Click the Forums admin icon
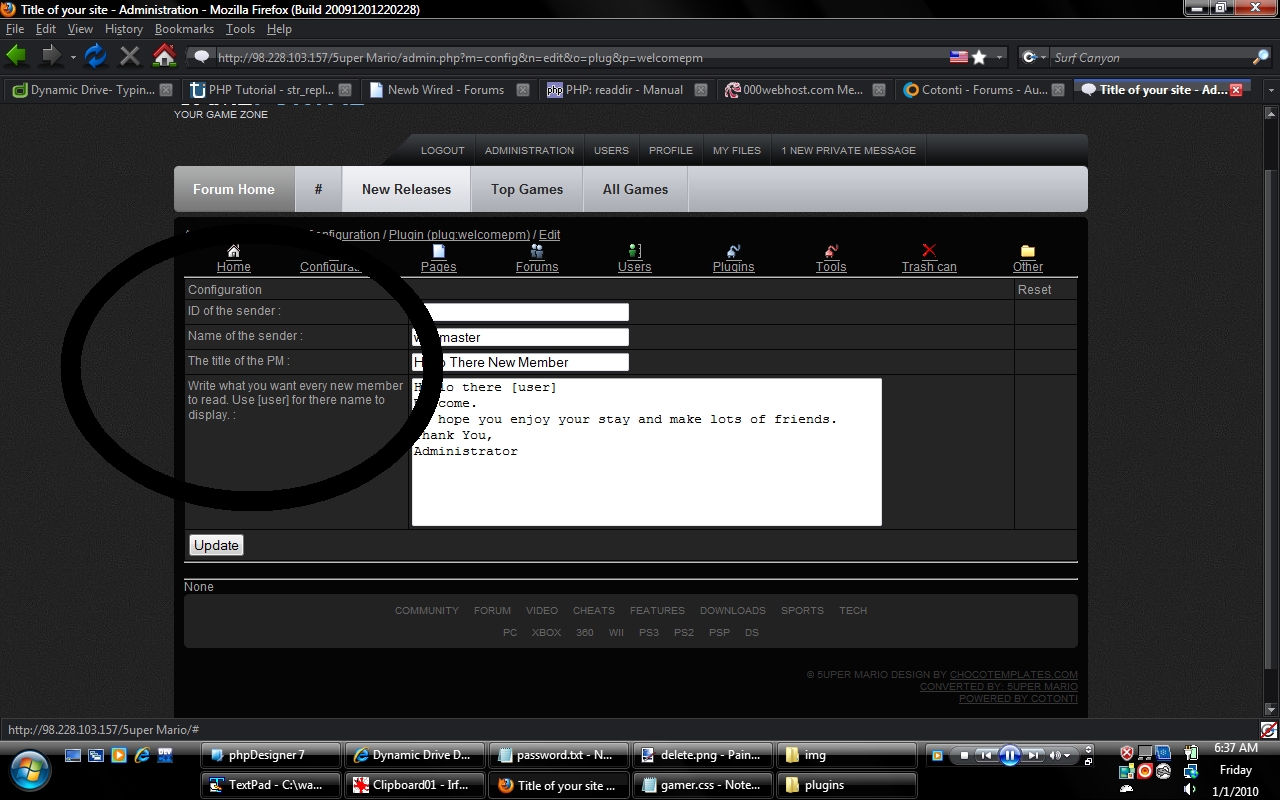1280x800 pixels. tap(537, 251)
